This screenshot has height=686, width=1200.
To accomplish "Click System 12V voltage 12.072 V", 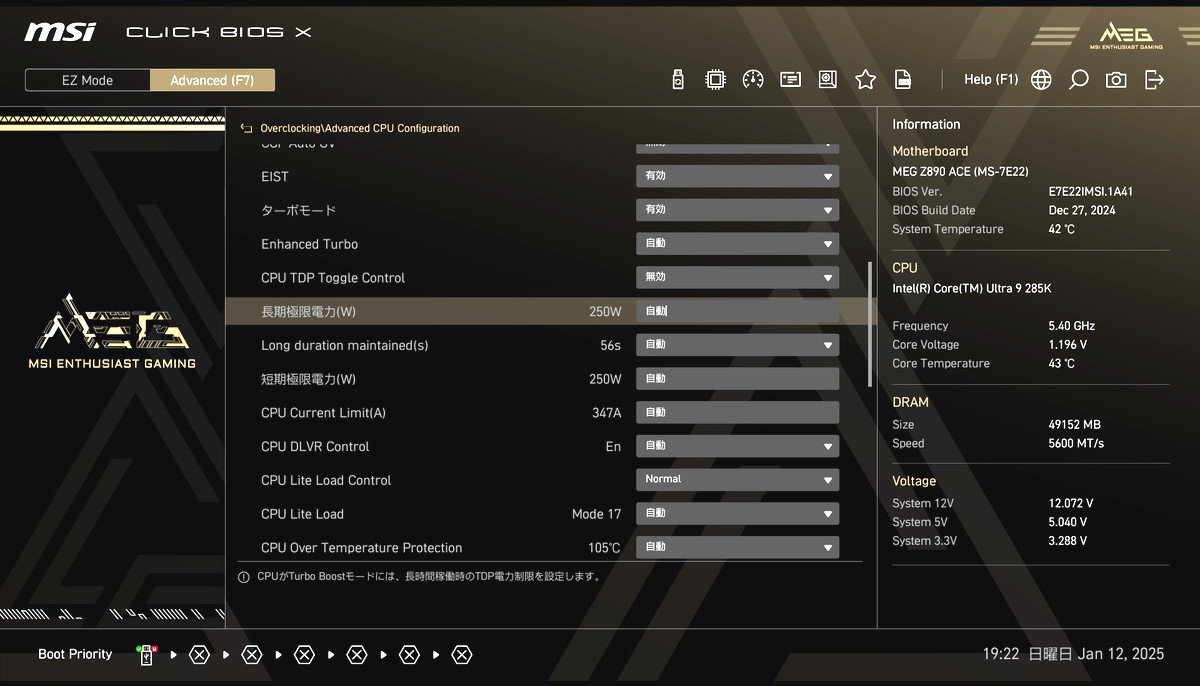I will coord(1070,503).
